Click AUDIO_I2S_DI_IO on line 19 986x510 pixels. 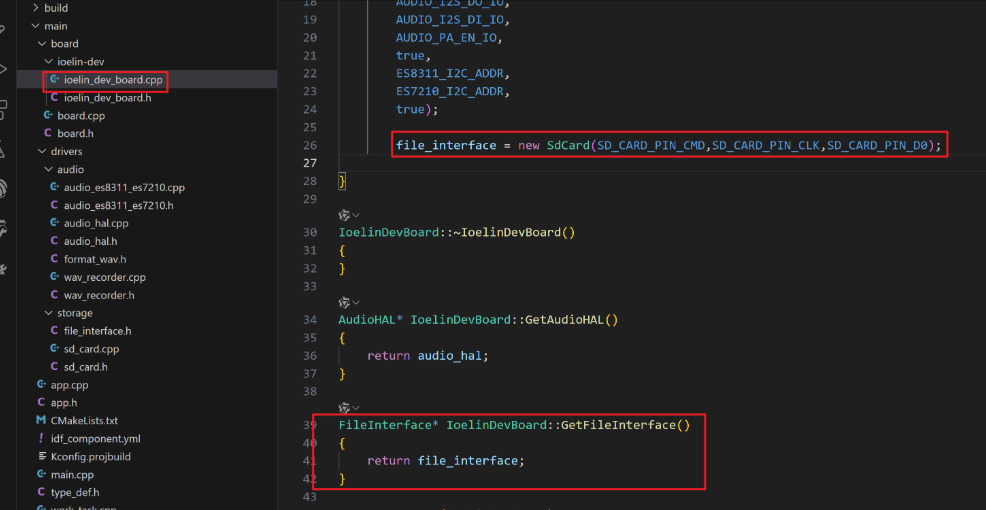click(450, 20)
